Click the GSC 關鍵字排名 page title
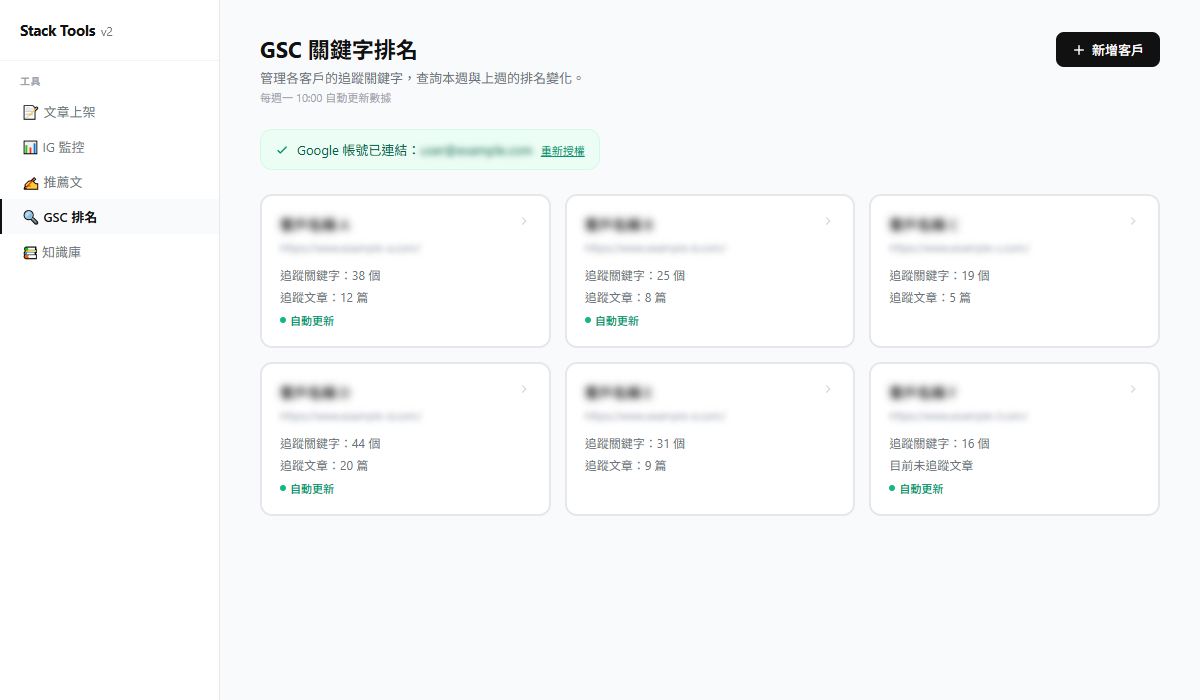Image resolution: width=1200 pixels, height=700 pixels. [x=338, y=50]
